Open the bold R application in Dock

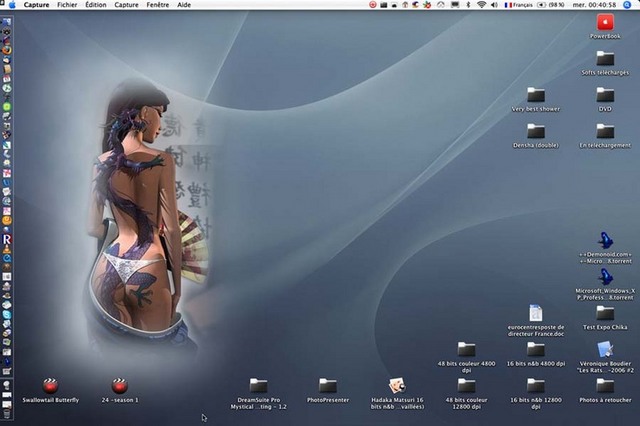[x=7, y=239]
